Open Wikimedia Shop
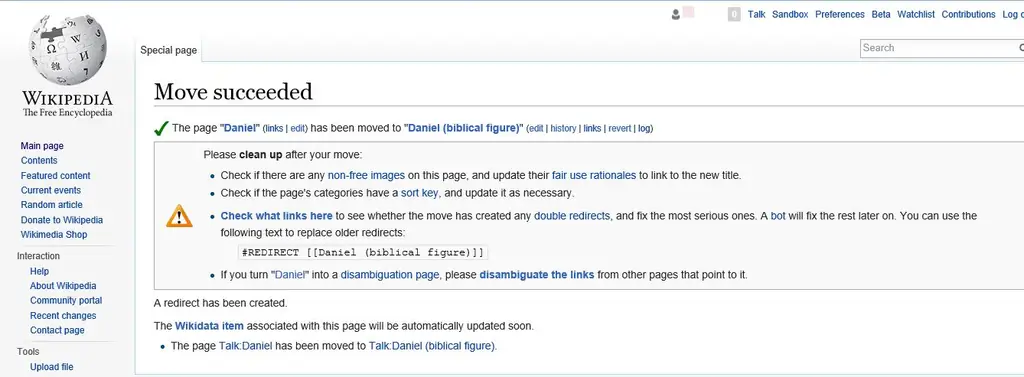Image resolution: width=1024 pixels, height=377 pixels. (54, 235)
